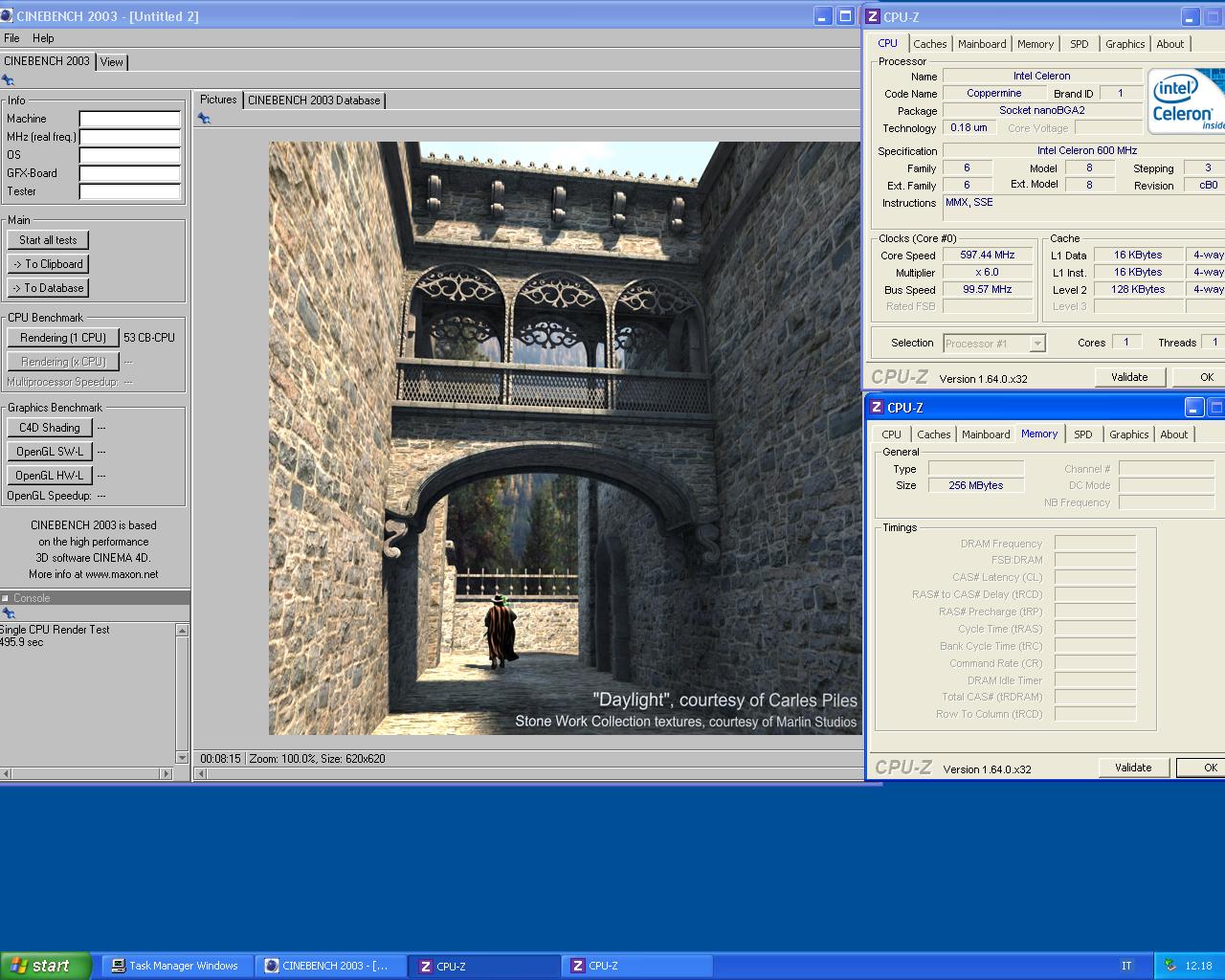Click console horizontal scrollbar left arrow
Screen dimensions: 1225x980
tap(8, 773)
